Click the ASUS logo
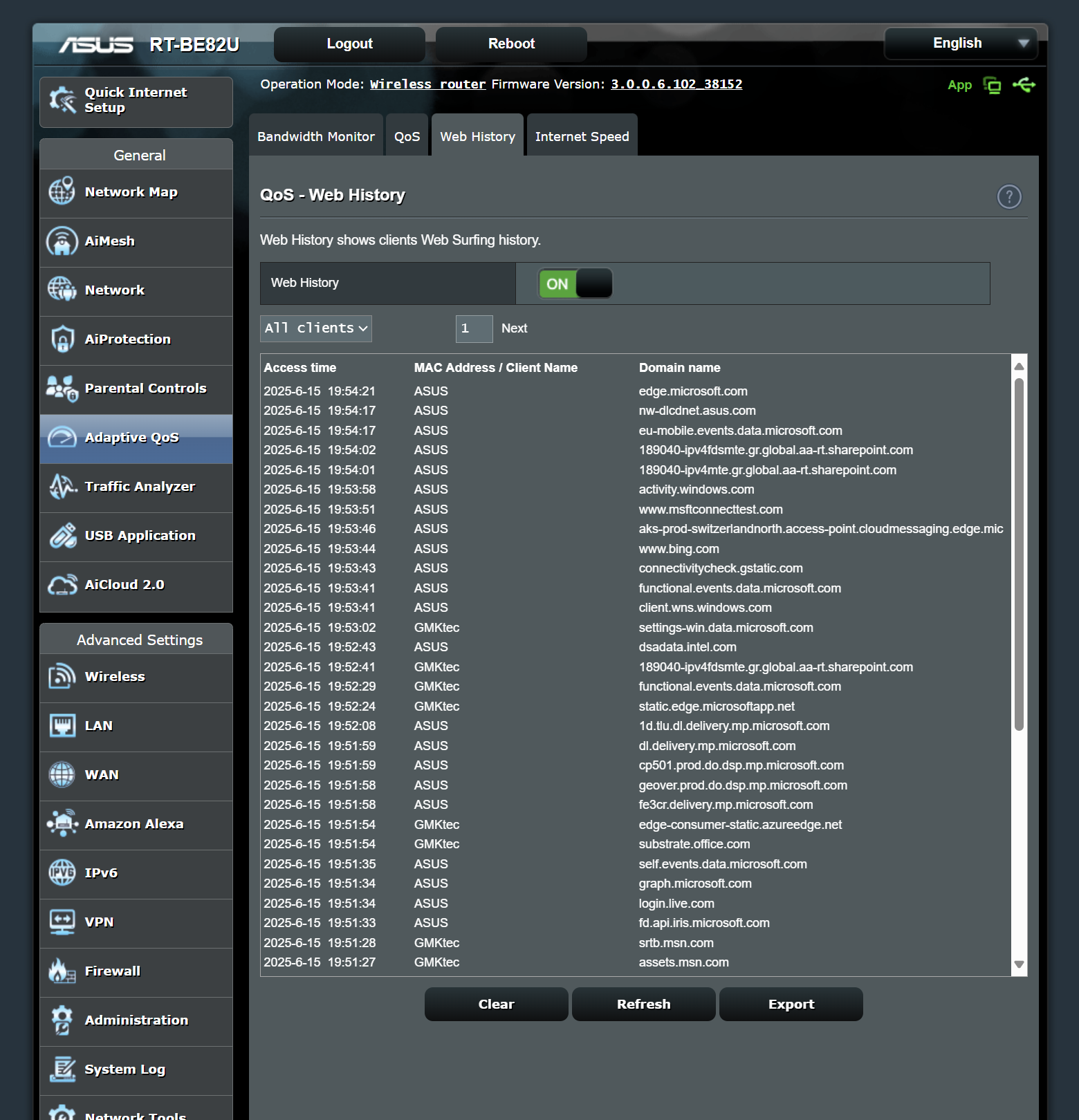The width and height of the screenshot is (1079, 1120). [x=96, y=45]
